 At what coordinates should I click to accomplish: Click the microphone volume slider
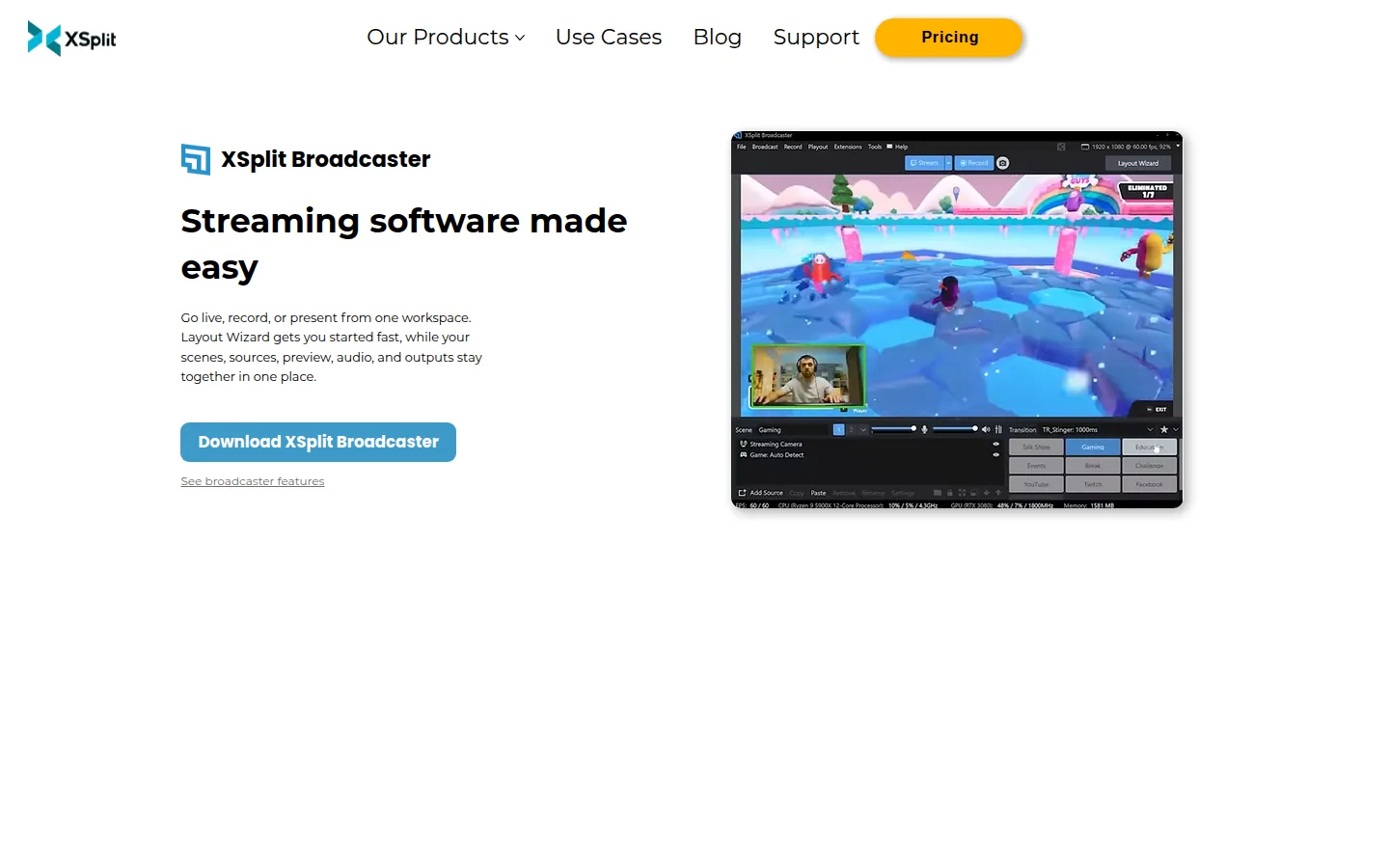point(893,429)
